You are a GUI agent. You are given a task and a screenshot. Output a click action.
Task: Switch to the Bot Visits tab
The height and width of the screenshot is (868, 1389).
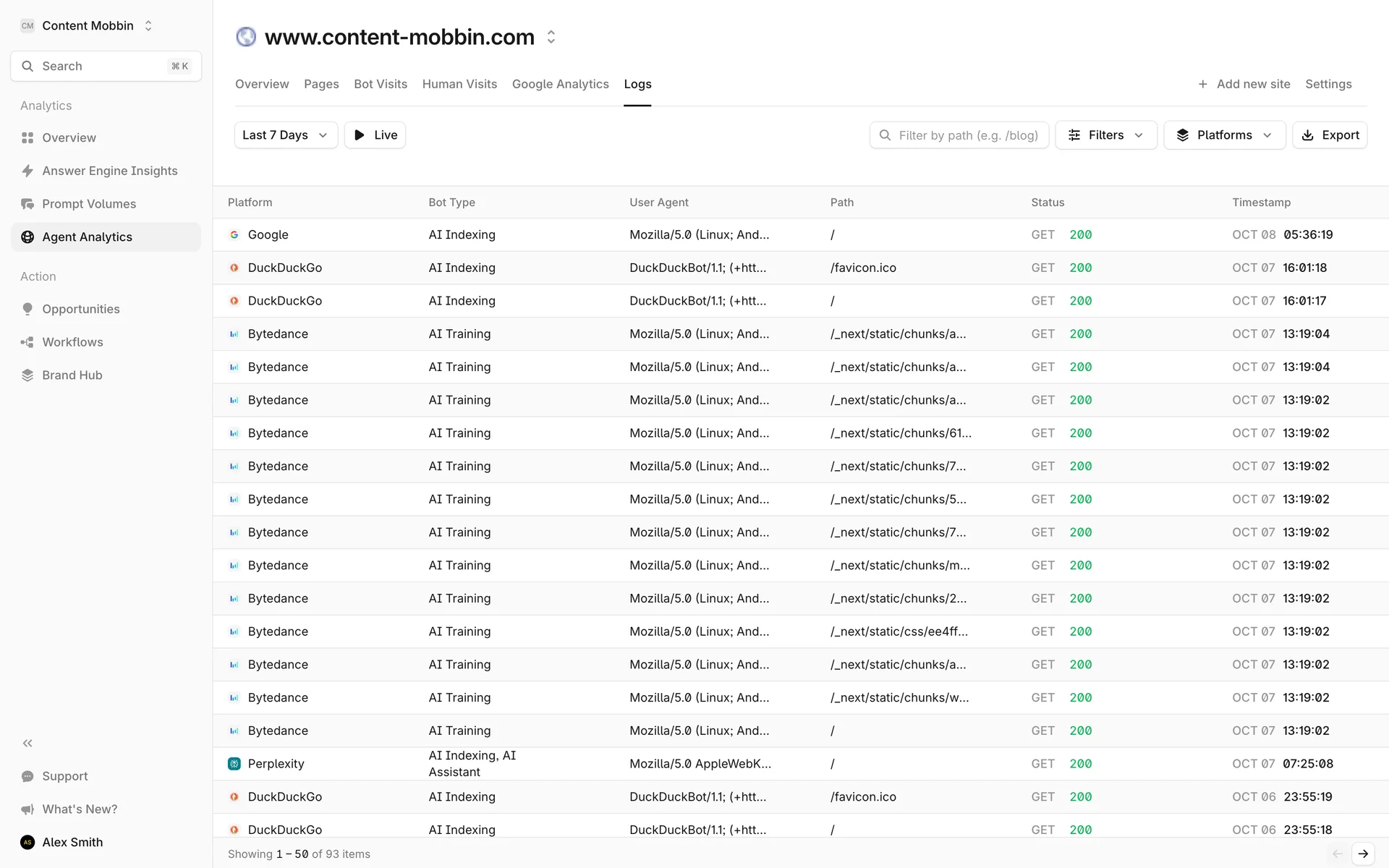coord(380,84)
